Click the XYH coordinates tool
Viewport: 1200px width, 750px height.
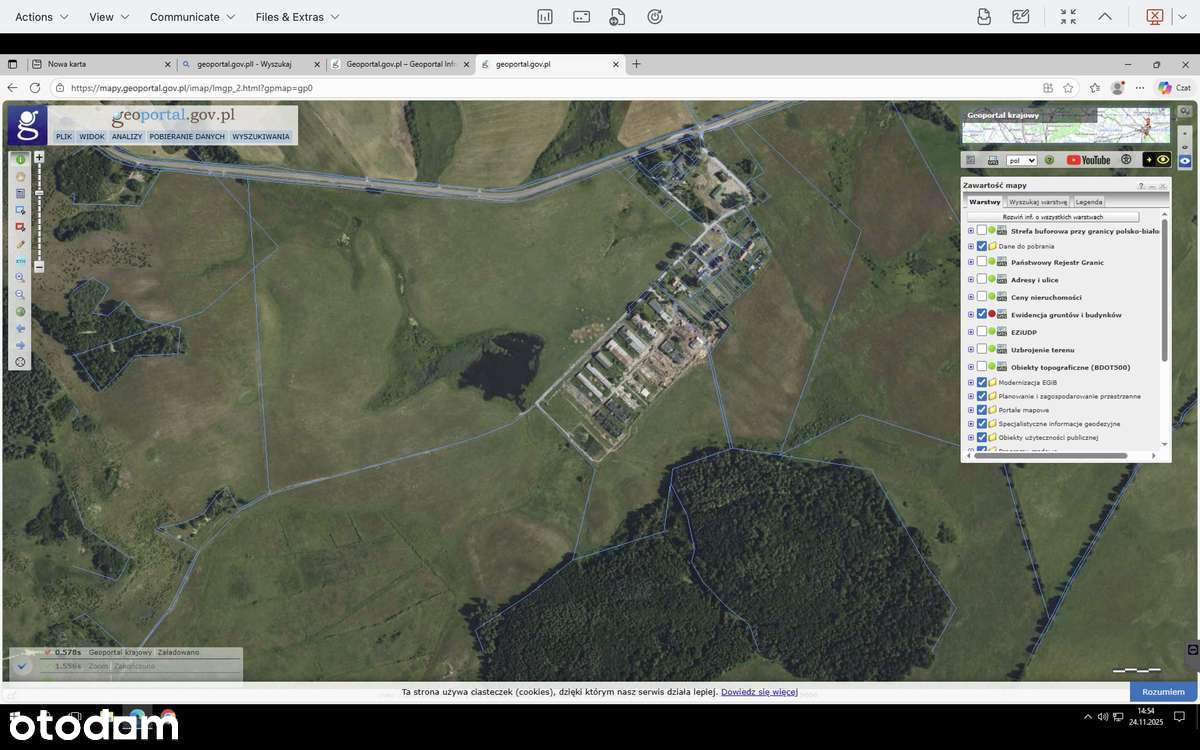coord(20,261)
